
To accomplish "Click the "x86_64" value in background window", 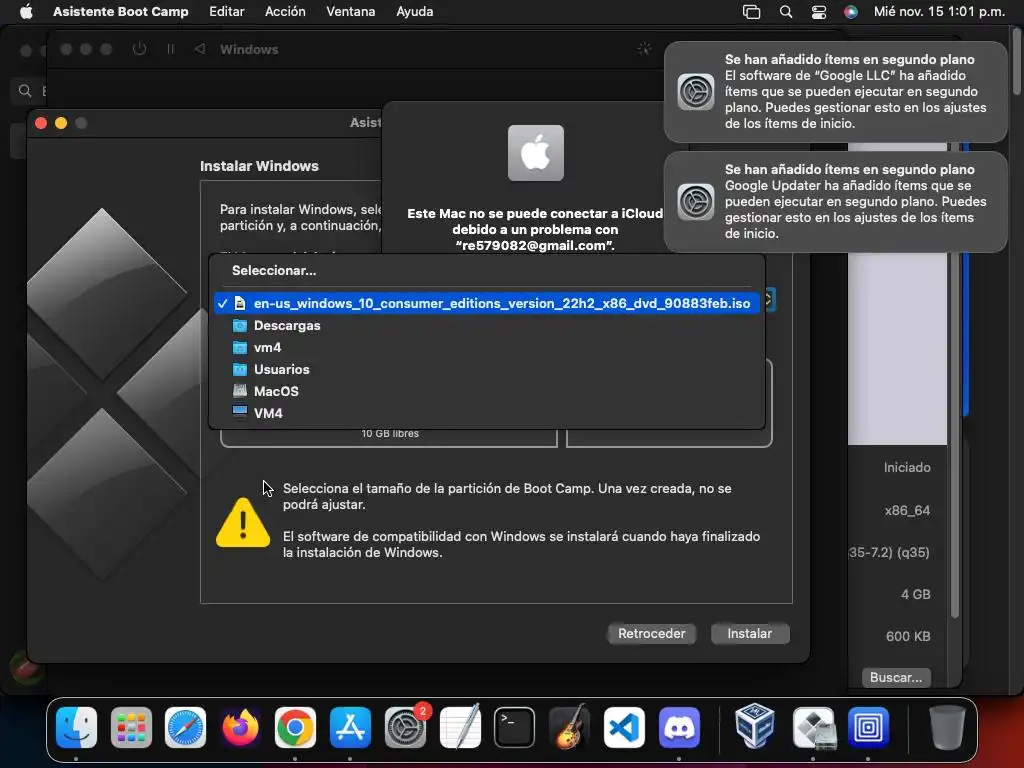I will (907, 511).
